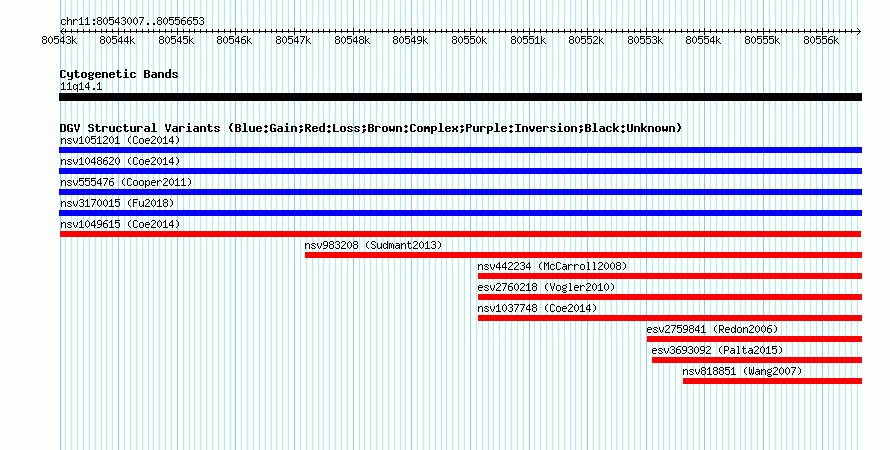Select the black 11q14.1 cytogenetic band bar
The height and width of the screenshot is (450, 890).
(460, 97)
